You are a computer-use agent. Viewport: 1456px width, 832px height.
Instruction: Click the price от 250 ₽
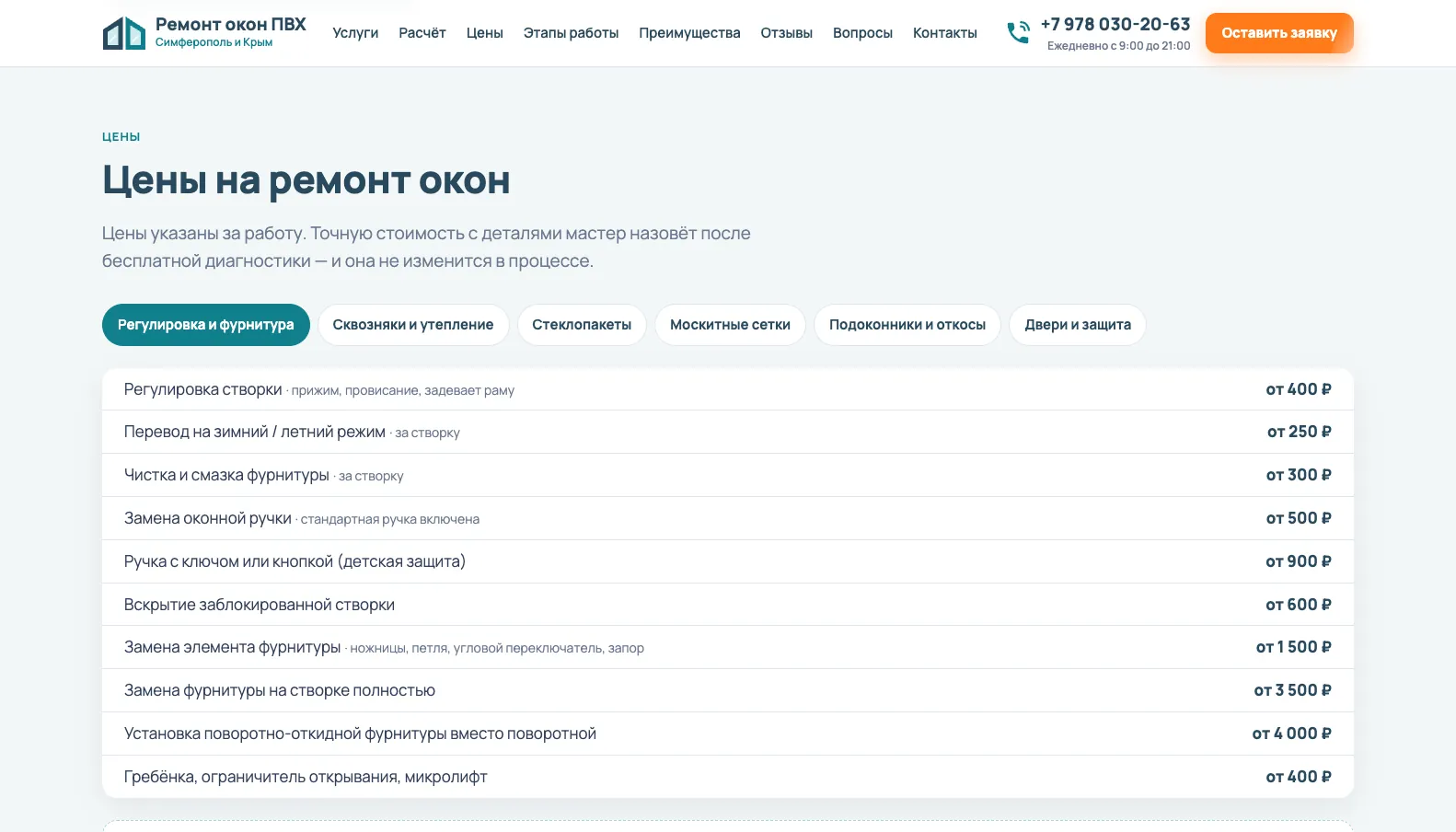click(x=1300, y=432)
